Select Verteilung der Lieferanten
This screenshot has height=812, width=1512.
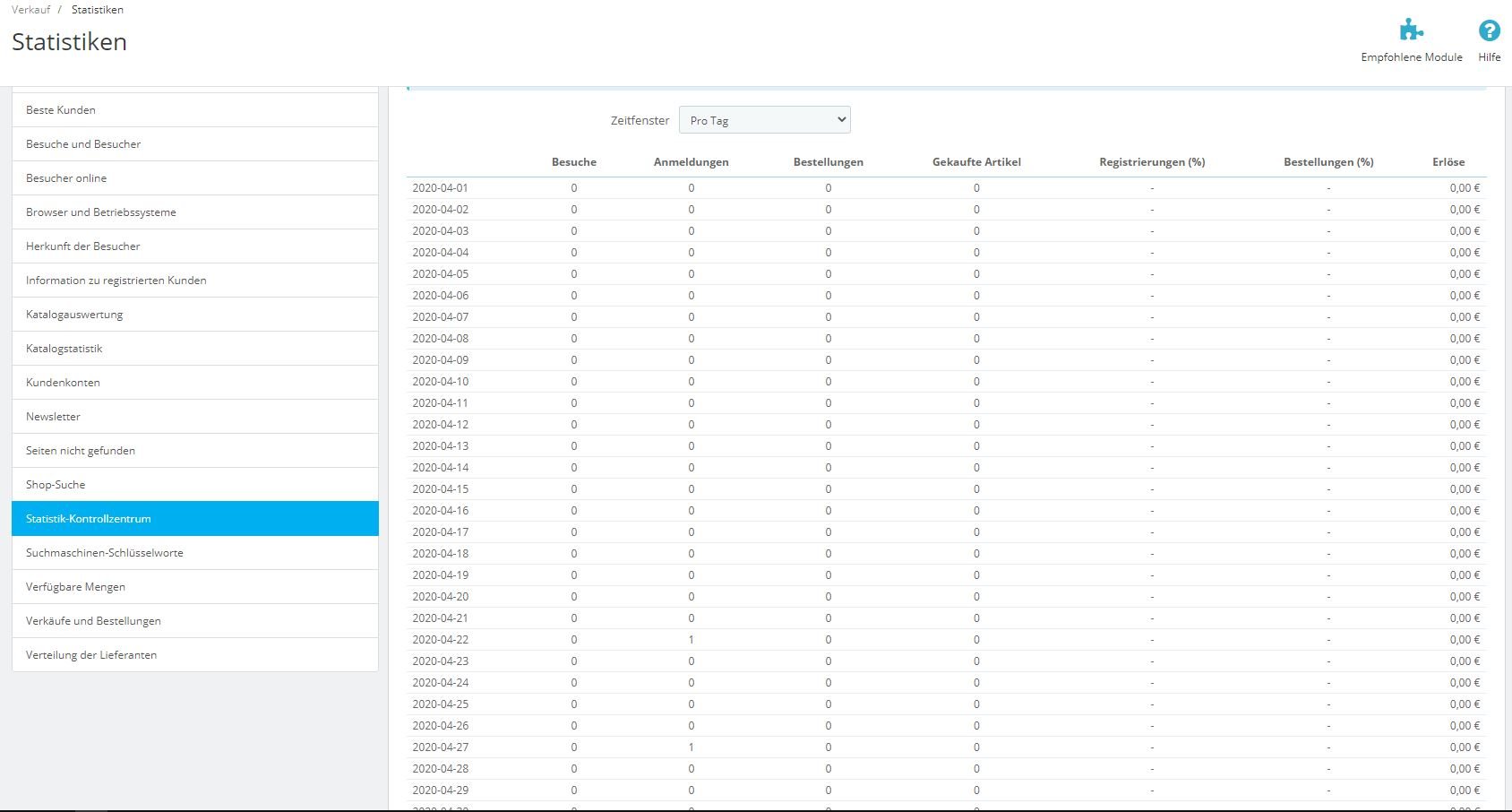tap(195, 655)
